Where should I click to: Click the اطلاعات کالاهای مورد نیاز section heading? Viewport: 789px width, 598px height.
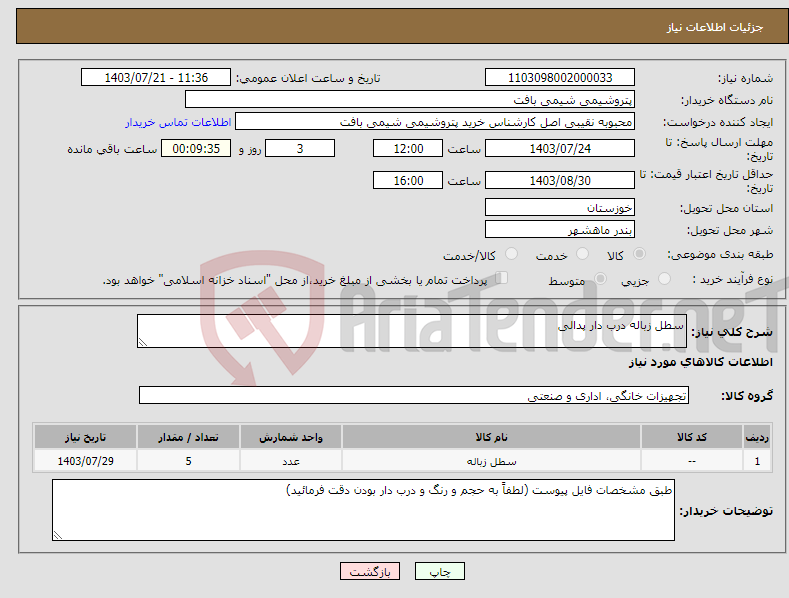[x=700, y=362]
